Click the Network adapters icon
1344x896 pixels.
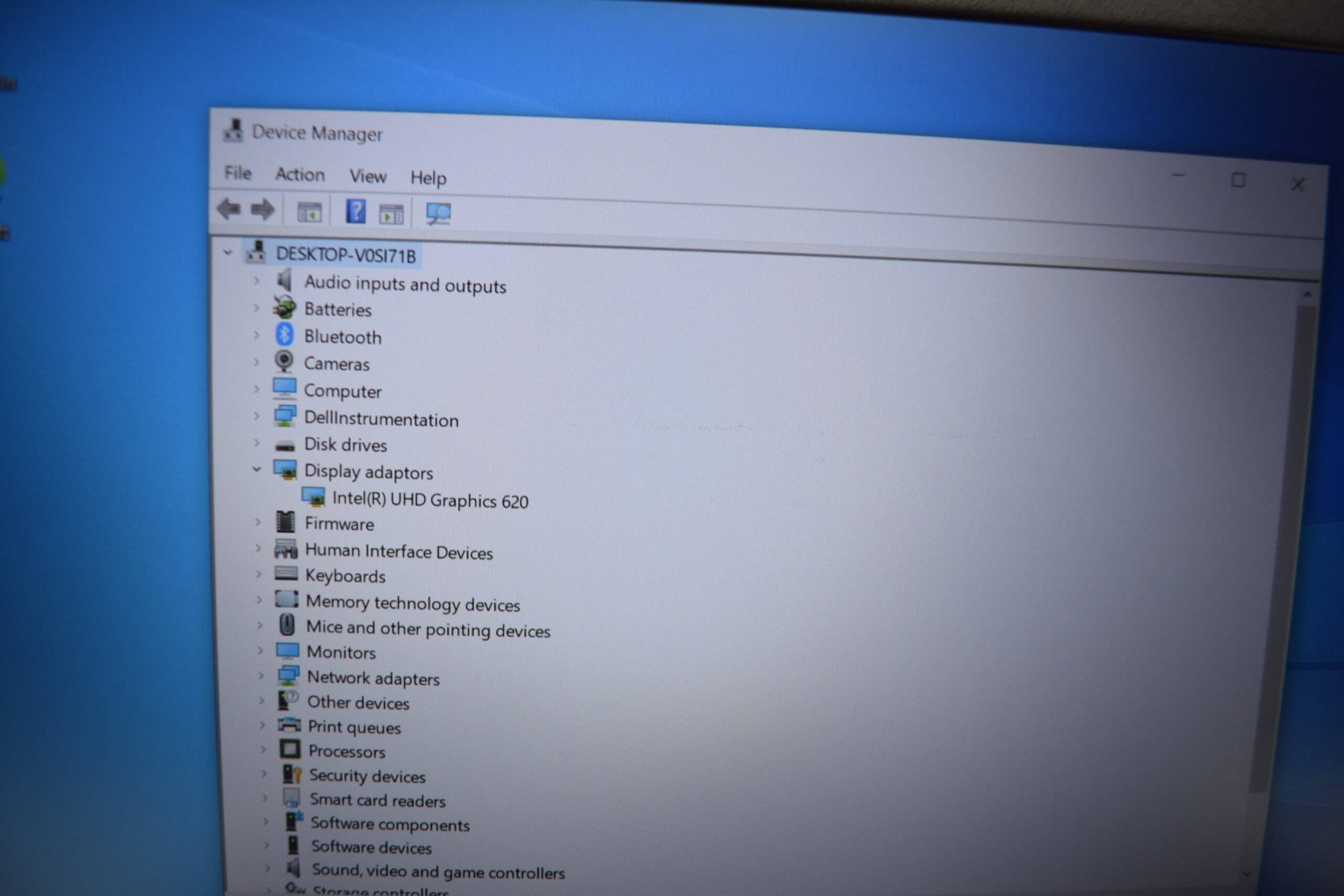coord(289,675)
